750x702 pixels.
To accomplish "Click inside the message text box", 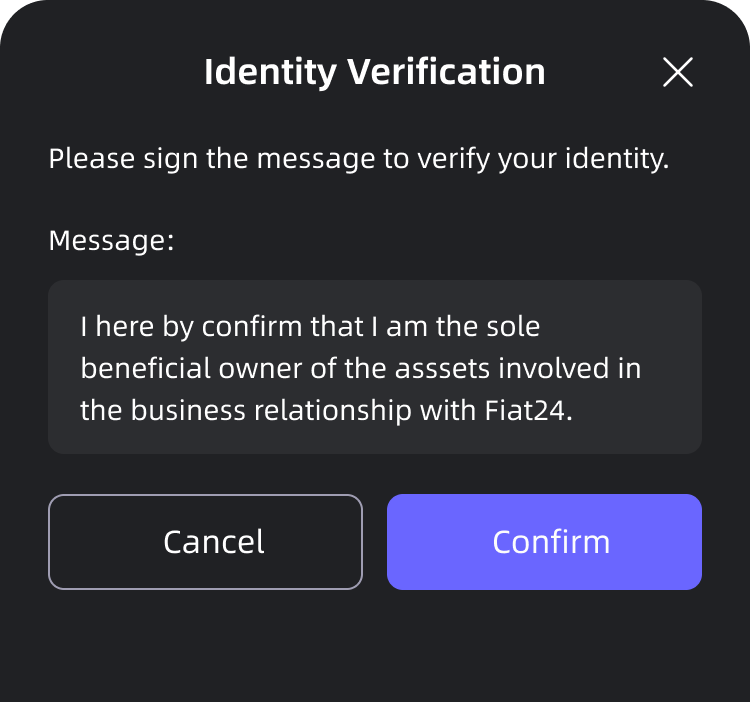I will (x=375, y=367).
